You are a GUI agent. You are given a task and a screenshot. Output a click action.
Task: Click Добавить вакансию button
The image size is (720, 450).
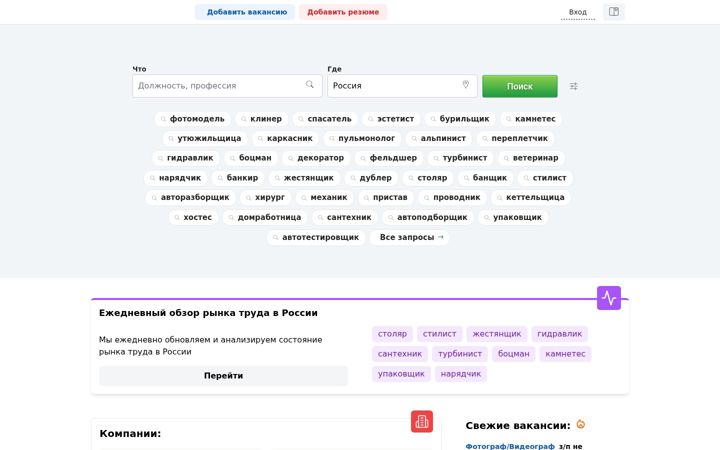tap(245, 12)
